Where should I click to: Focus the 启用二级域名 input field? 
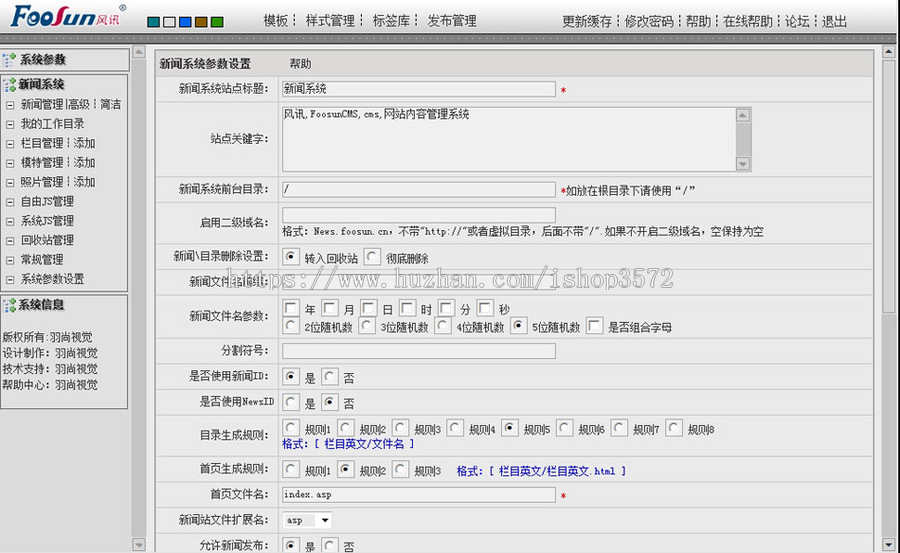pyautogui.click(x=418, y=215)
